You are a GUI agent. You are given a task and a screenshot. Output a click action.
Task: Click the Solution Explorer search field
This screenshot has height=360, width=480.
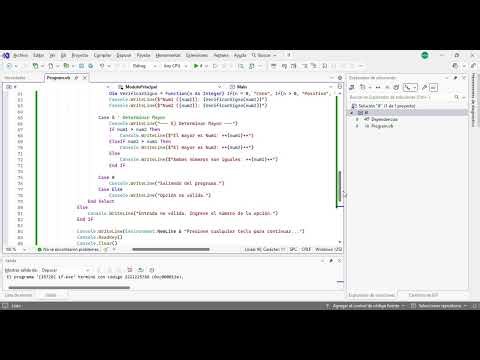[401, 97]
